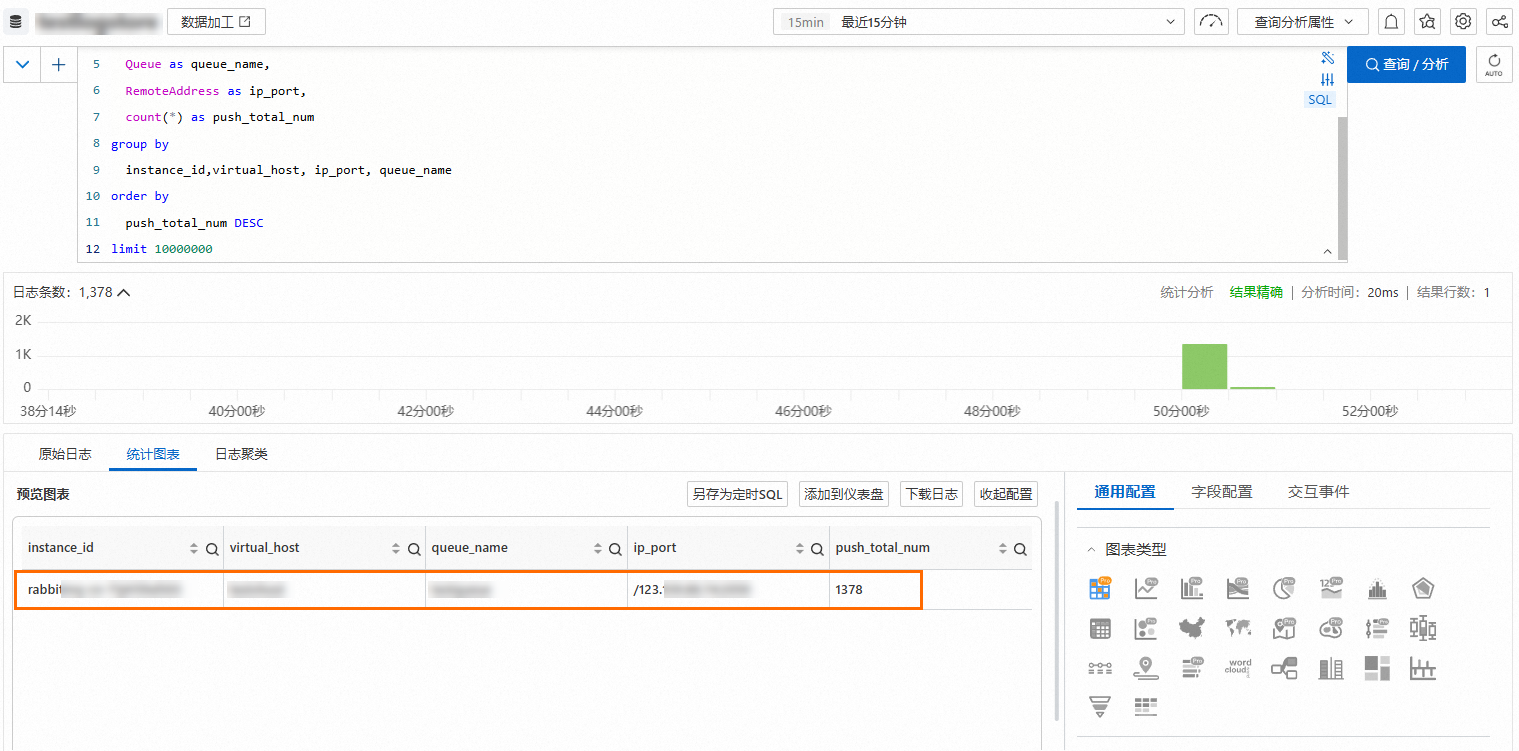Image resolution: width=1519 pixels, height=751 pixels.
Task: Click the 结果精确 status text
Action: [1256, 292]
